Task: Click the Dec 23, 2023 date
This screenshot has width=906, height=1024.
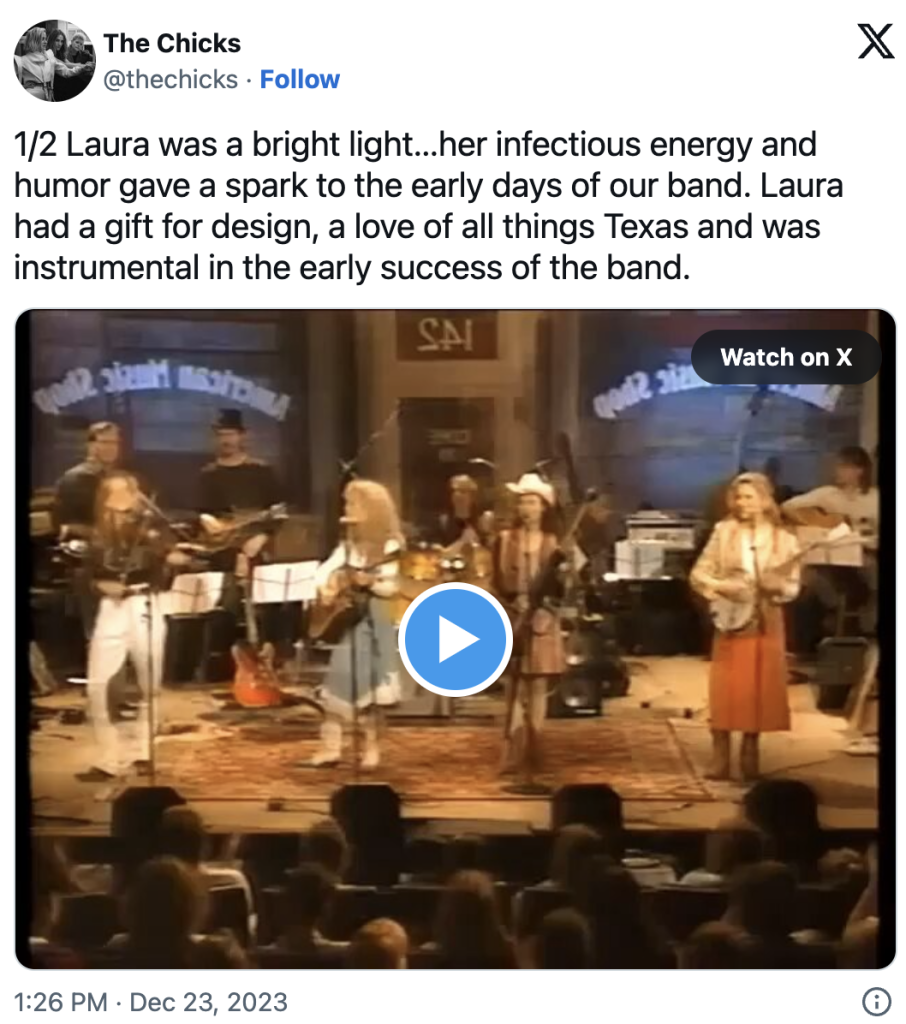Action: (208, 1002)
